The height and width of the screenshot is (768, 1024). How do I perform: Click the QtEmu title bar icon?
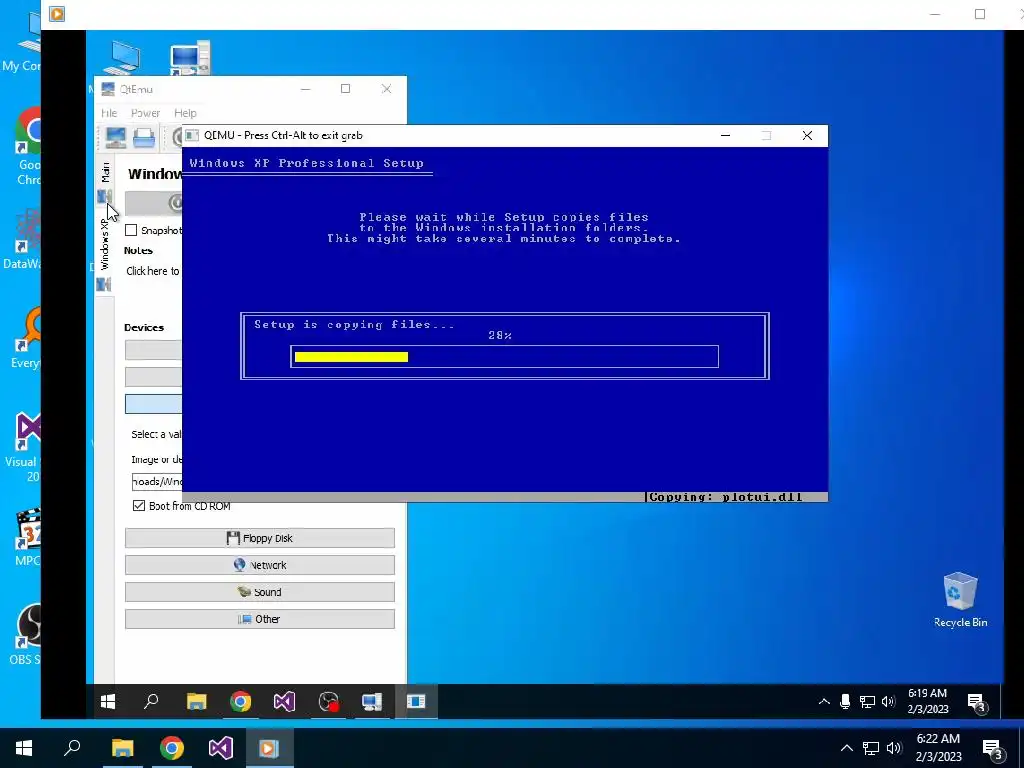point(108,89)
